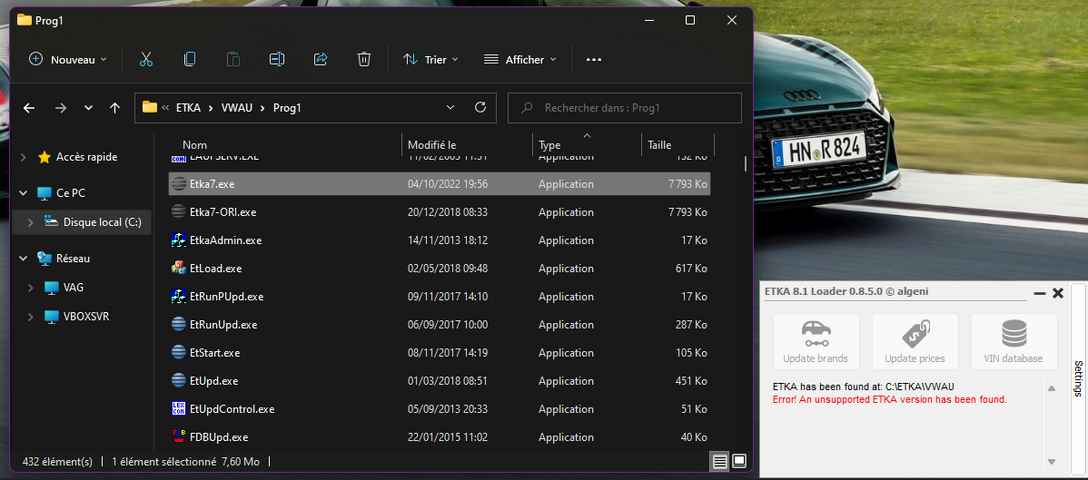Select the EtUpd.exe file icon
This screenshot has width=1088, height=480.
click(178, 381)
